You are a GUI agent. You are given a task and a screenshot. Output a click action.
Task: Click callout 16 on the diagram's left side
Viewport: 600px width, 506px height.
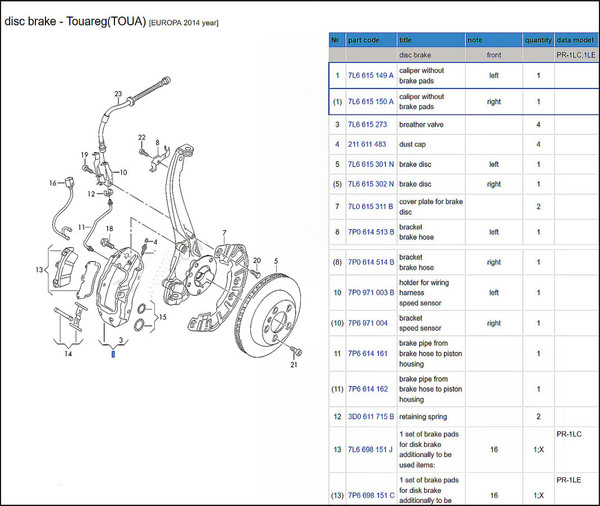53,183
